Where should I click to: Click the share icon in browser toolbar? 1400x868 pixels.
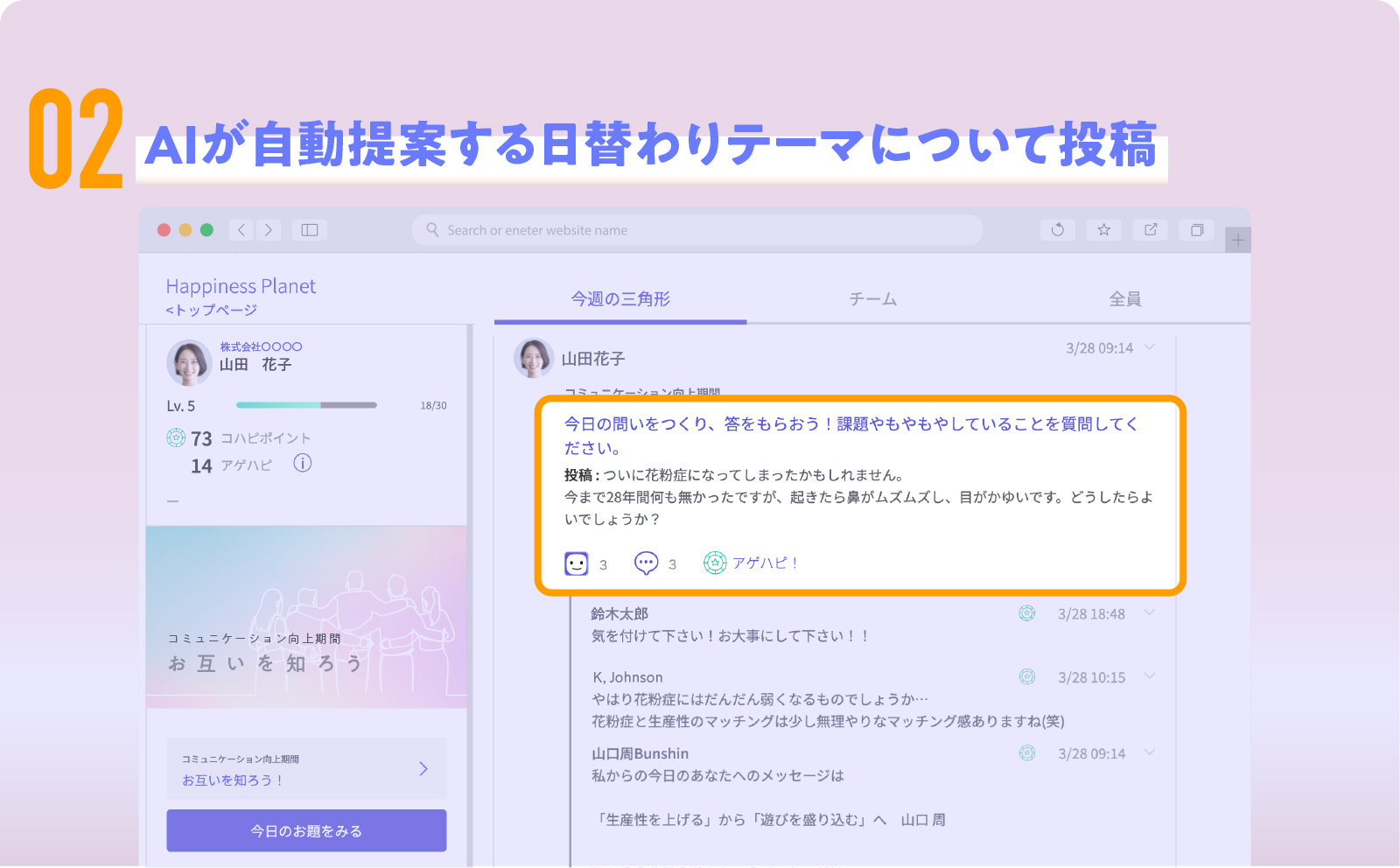(x=1150, y=230)
